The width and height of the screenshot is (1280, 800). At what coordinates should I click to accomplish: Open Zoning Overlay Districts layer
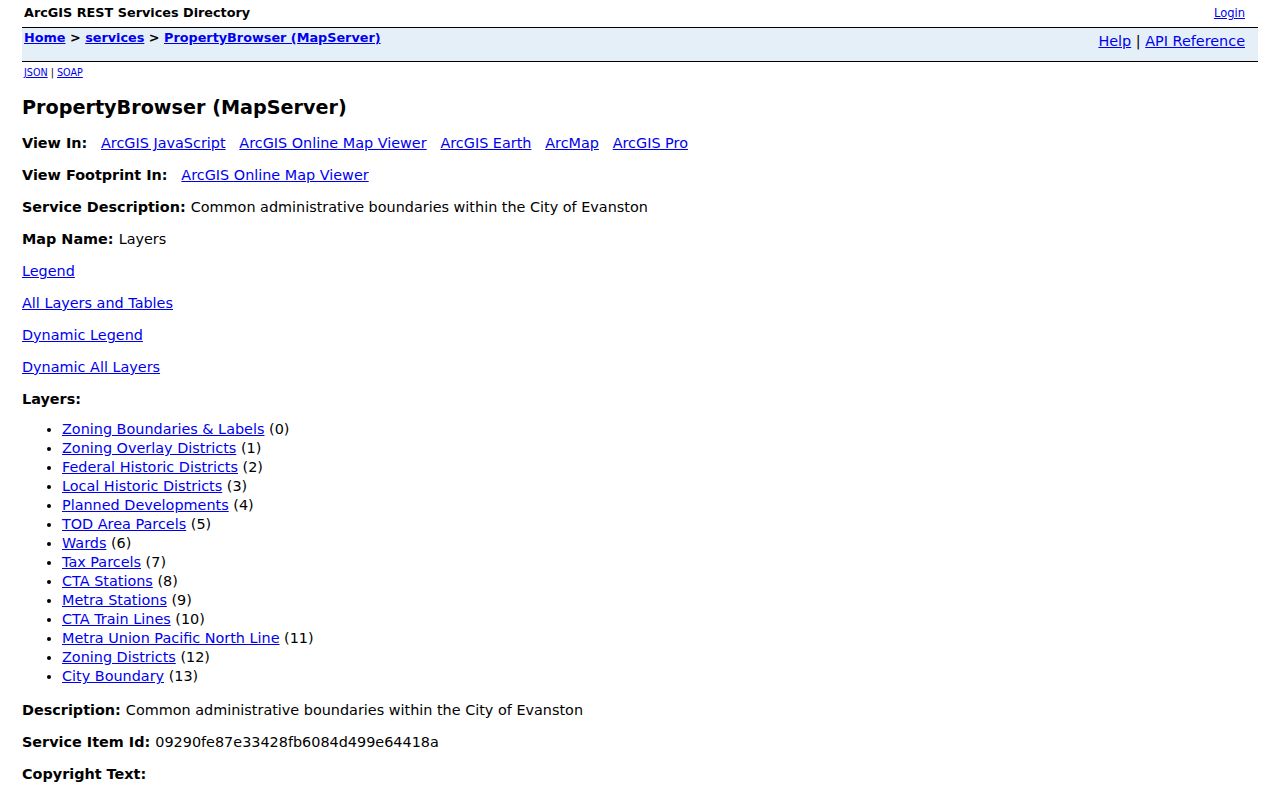pos(149,448)
